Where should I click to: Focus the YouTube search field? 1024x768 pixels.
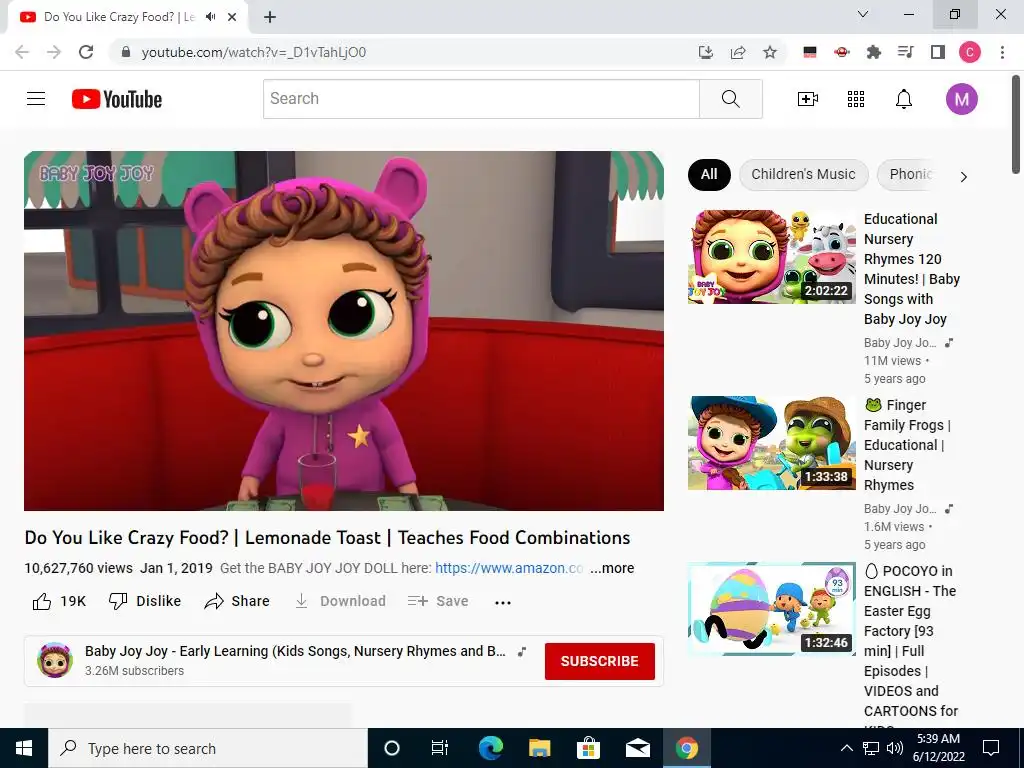[x=481, y=99]
